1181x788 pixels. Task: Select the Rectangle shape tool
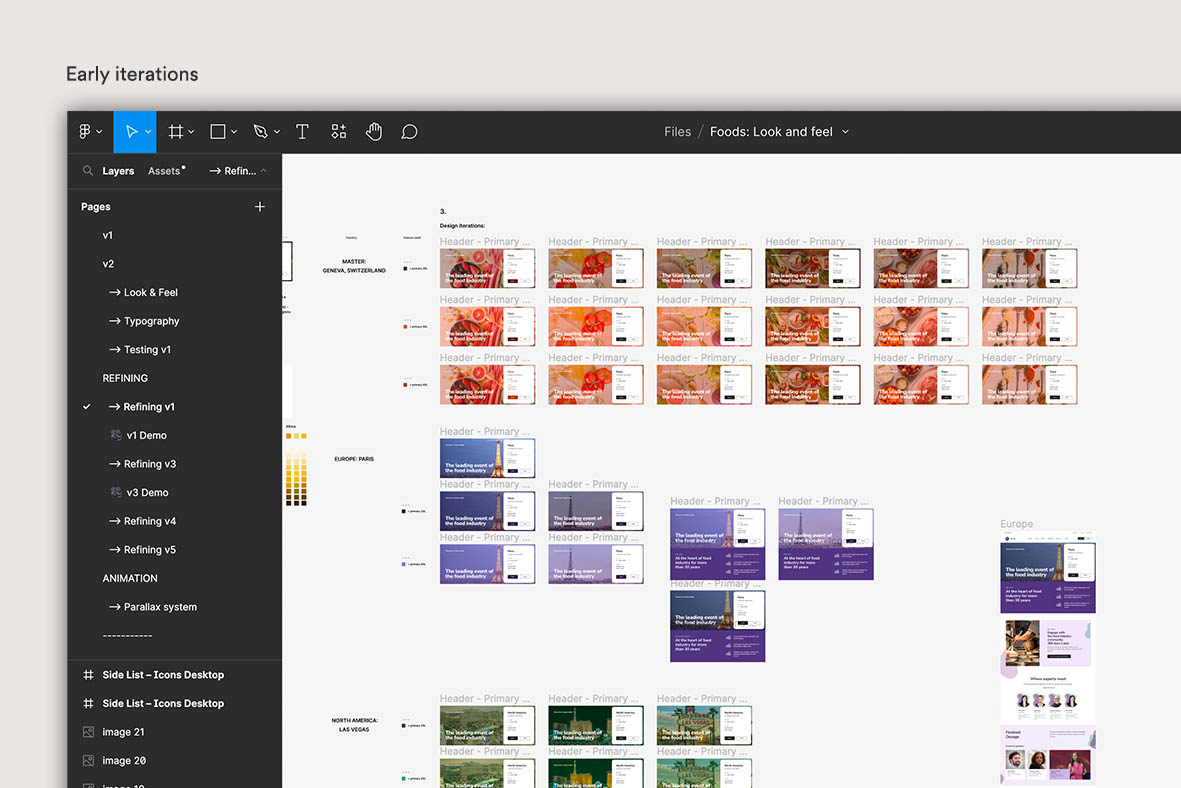tap(218, 132)
